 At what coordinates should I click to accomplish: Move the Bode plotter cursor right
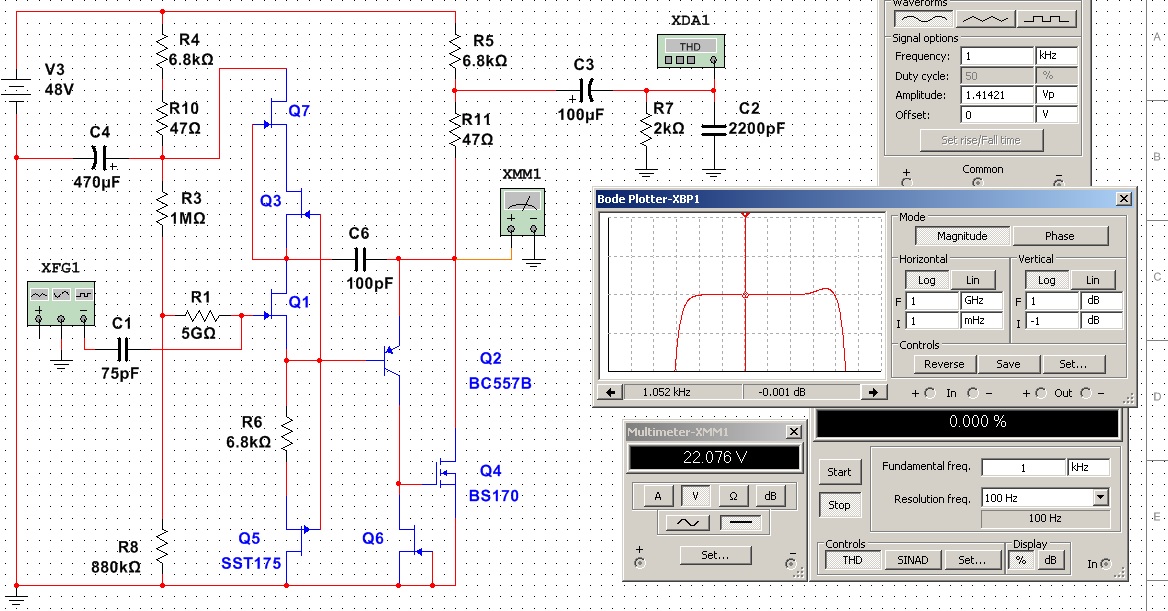(x=874, y=392)
